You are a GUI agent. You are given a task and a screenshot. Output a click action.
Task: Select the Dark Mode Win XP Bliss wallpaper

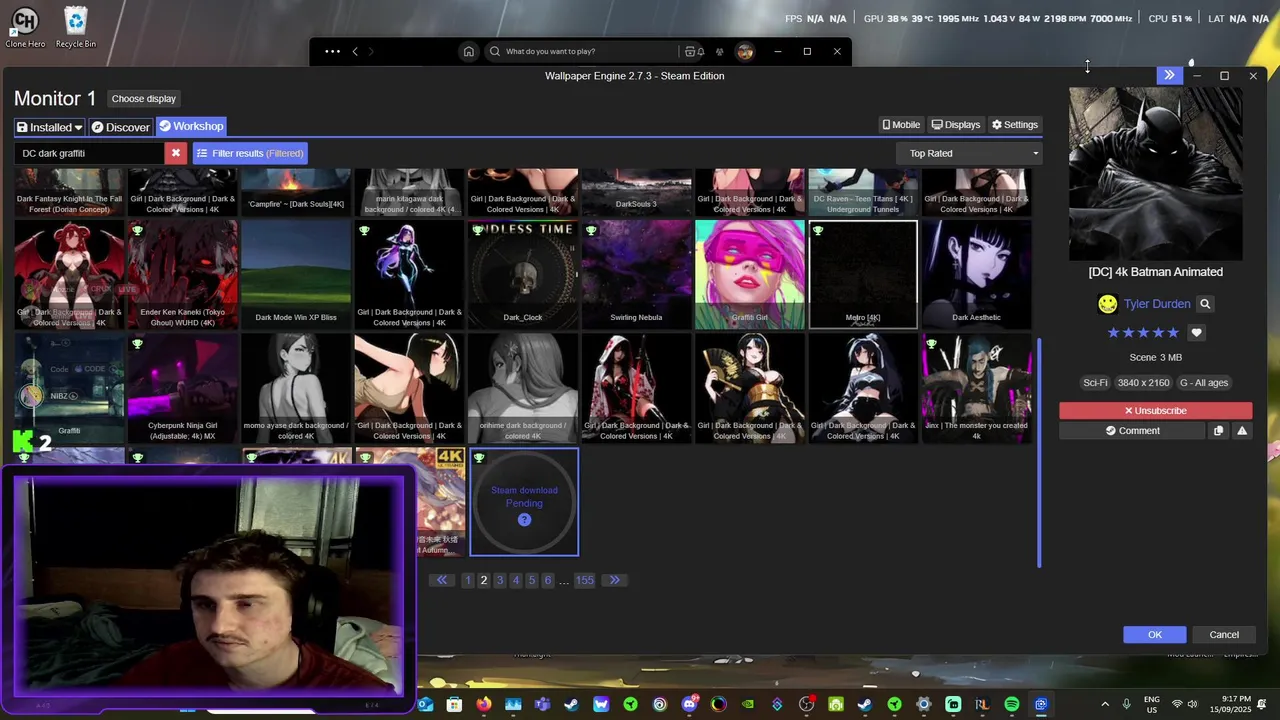(x=296, y=274)
